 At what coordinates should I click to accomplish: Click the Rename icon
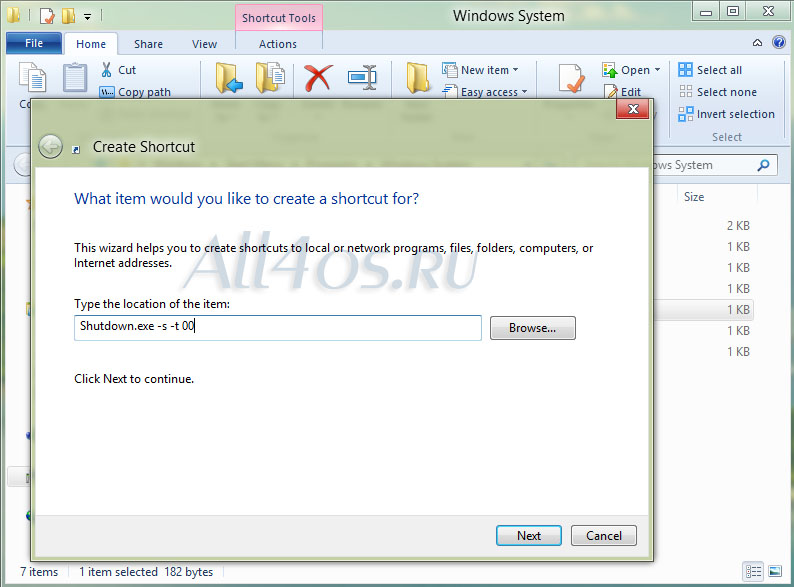tap(362, 77)
